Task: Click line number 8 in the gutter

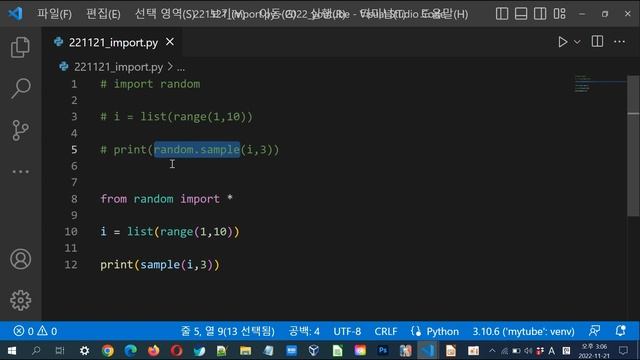Action: [x=74, y=199]
